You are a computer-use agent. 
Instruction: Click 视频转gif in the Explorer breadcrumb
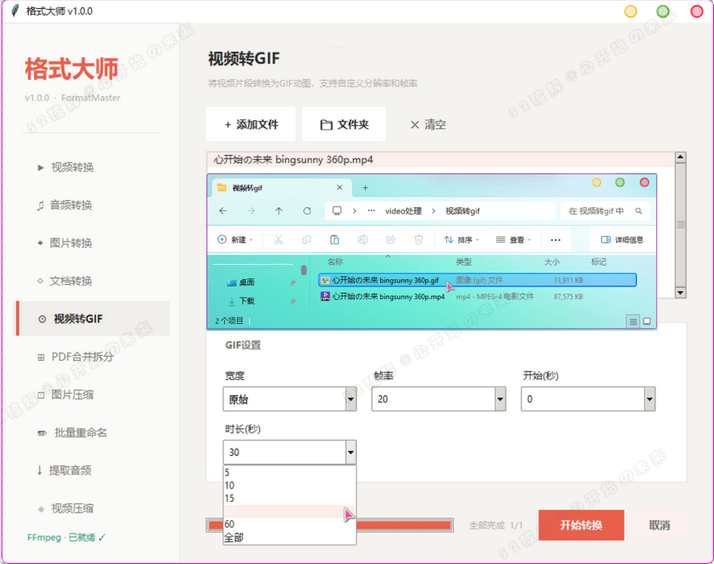click(462, 211)
